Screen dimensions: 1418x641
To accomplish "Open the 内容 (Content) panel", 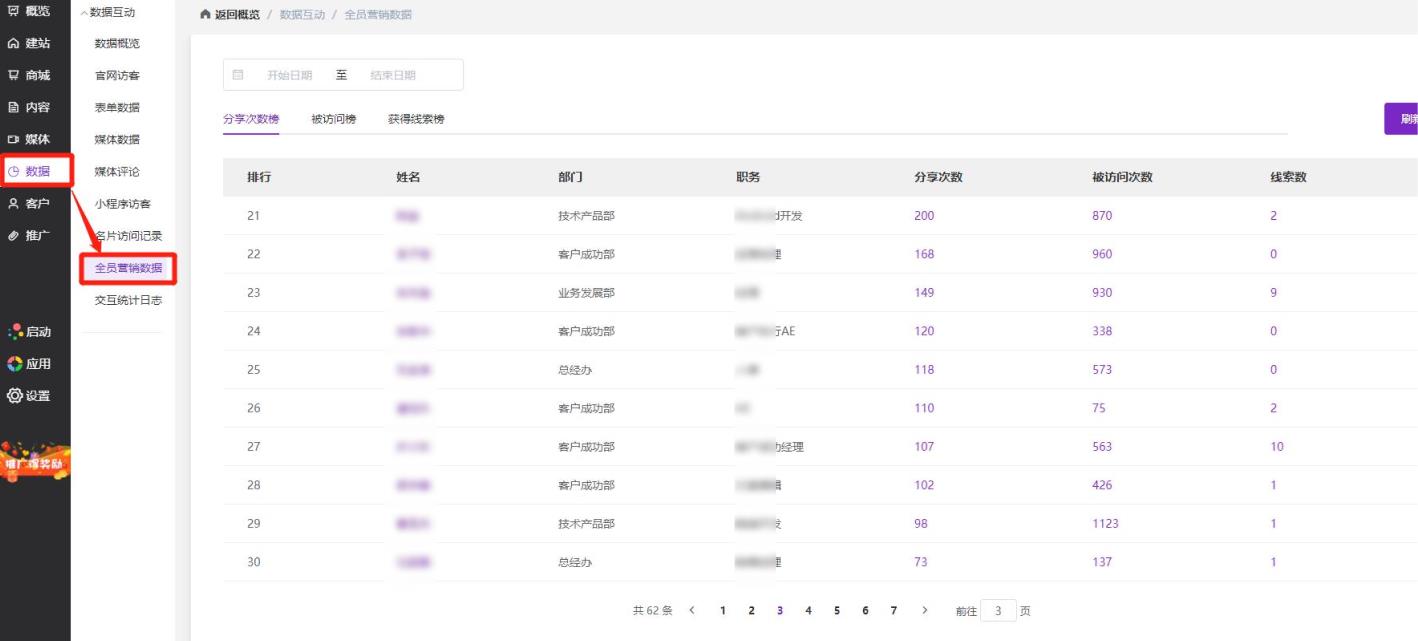I will [x=34, y=107].
